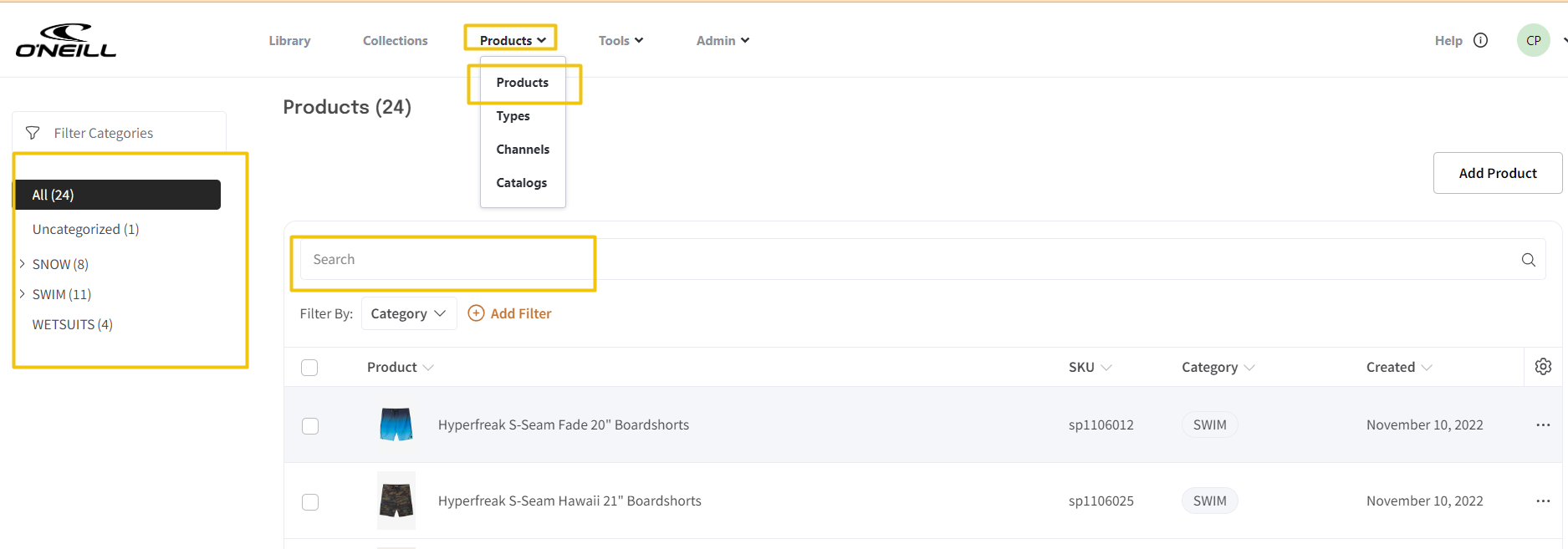Check the Hyperfreak S-Seam Fade Boardshorts row

click(x=310, y=426)
